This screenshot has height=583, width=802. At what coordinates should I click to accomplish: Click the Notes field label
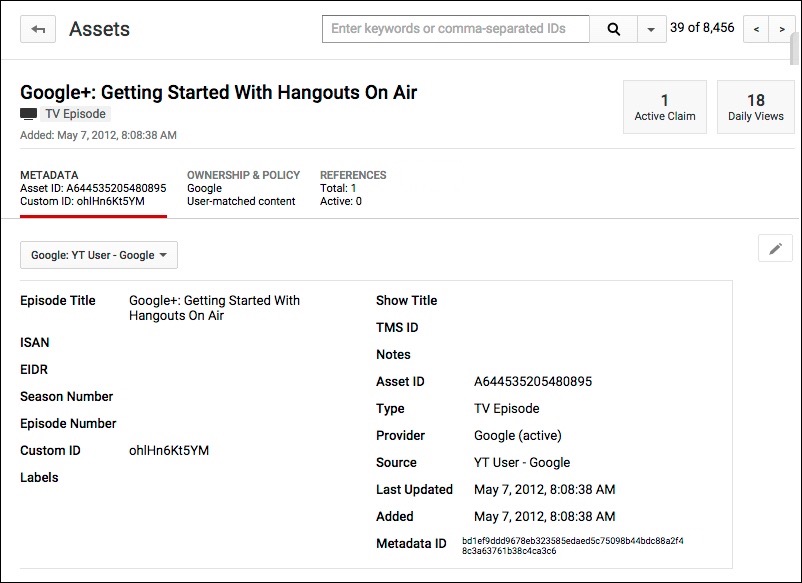[x=393, y=355]
